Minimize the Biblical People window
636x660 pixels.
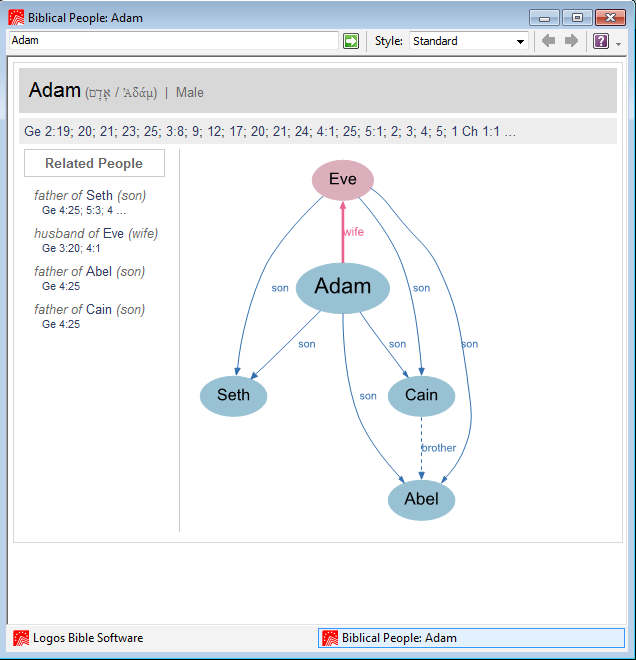544,18
